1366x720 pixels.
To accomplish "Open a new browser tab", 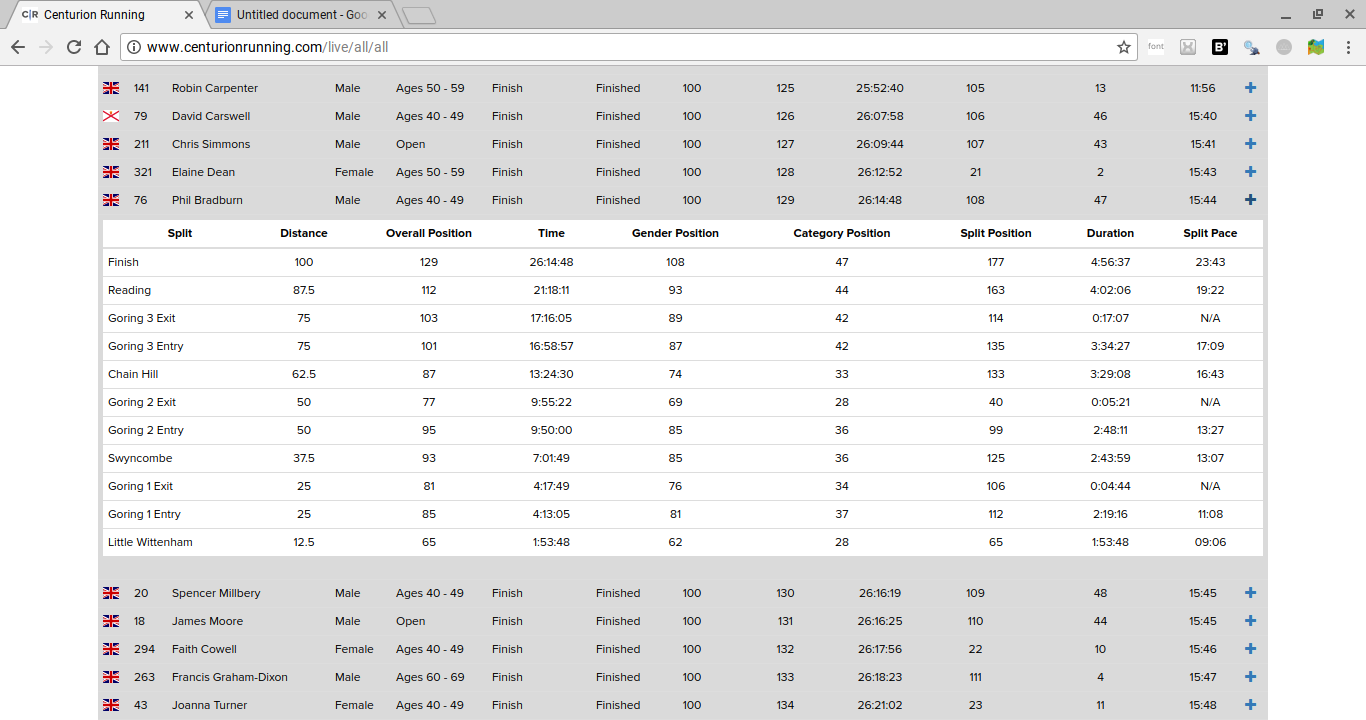I will point(418,15).
